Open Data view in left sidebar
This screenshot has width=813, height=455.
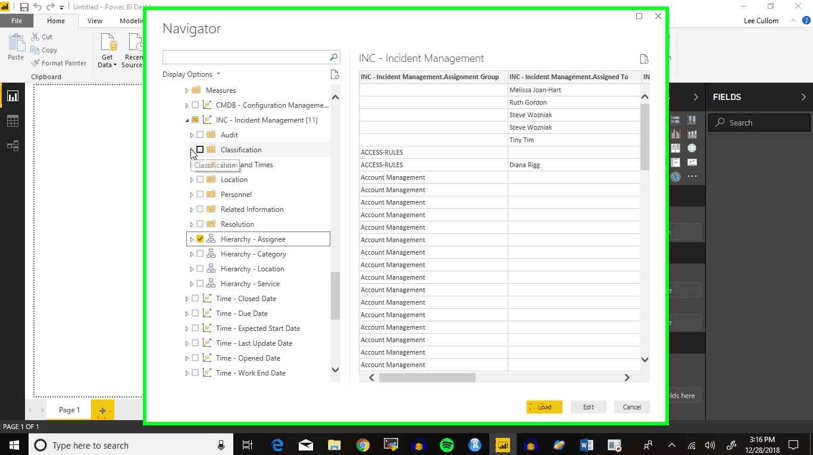12,121
